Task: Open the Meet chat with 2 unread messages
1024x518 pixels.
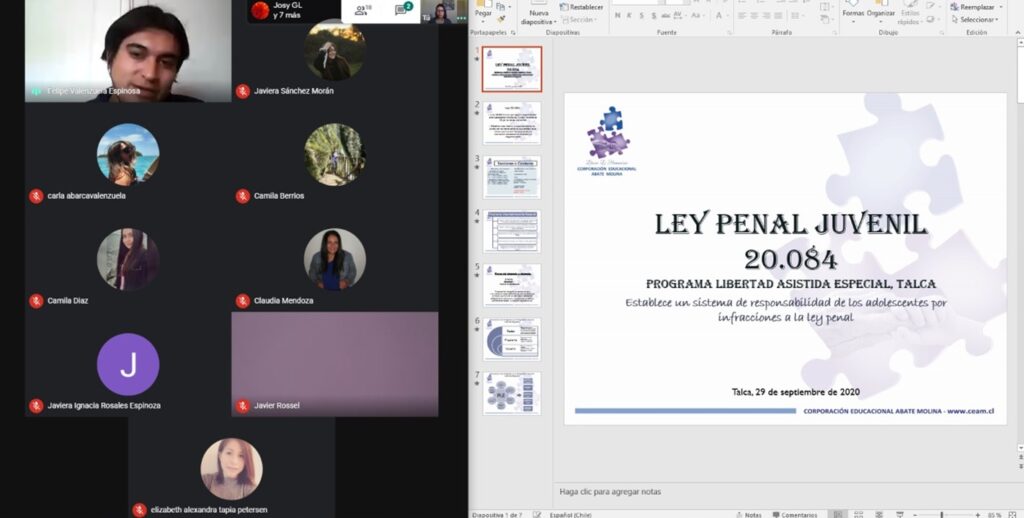Action: pyautogui.click(x=403, y=10)
